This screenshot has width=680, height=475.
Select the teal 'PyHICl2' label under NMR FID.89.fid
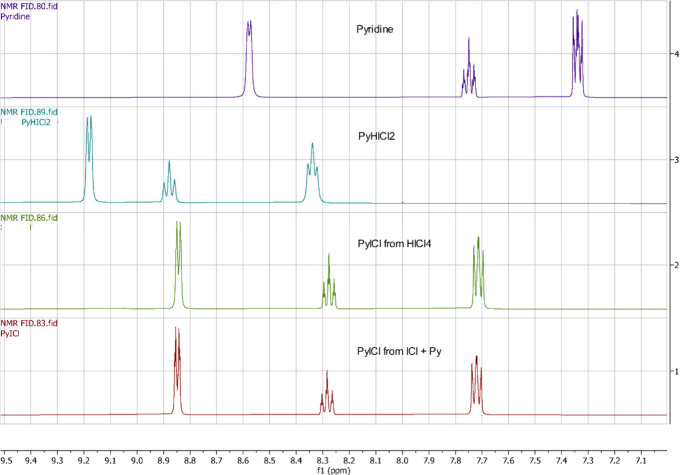coord(36,122)
